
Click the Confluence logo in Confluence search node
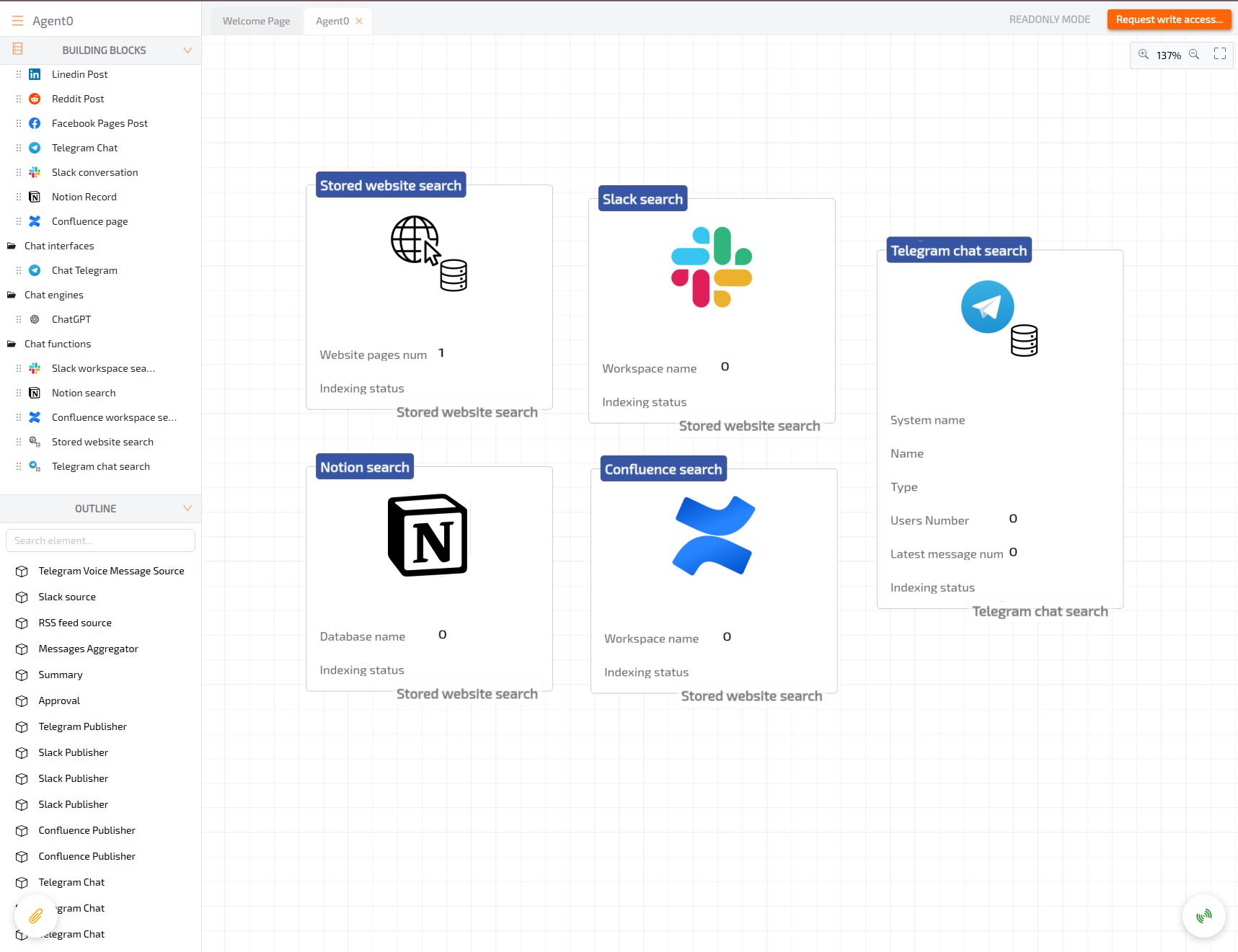click(714, 535)
